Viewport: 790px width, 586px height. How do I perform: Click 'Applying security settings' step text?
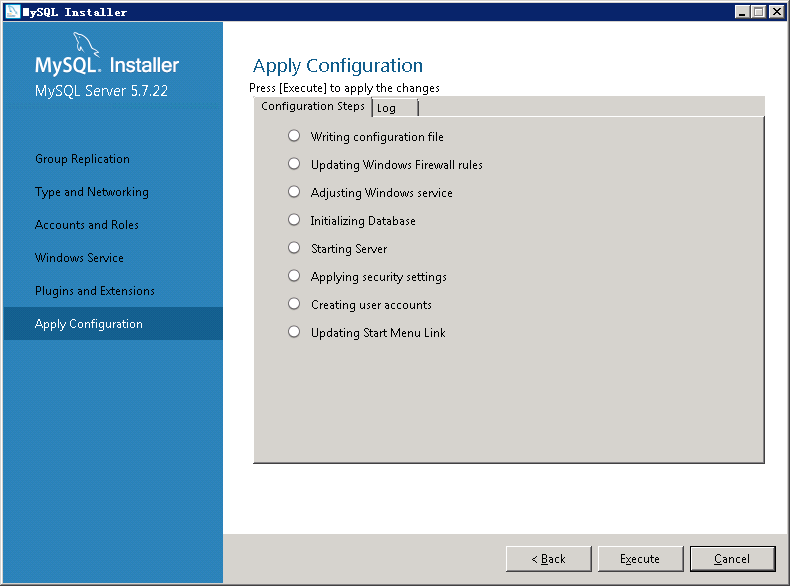[x=378, y=277]
